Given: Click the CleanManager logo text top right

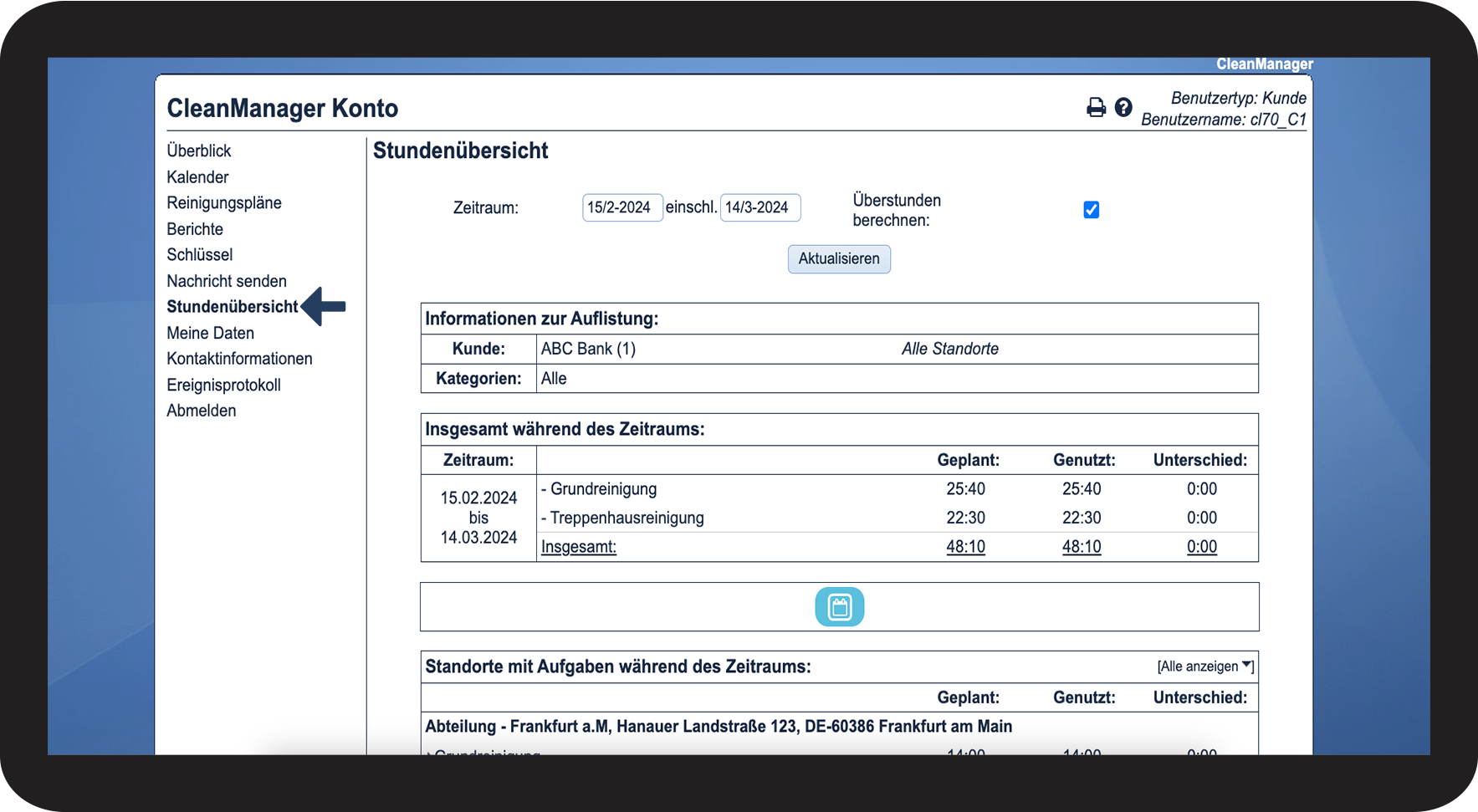Looking at the screenshot, I should (1265, 64).
